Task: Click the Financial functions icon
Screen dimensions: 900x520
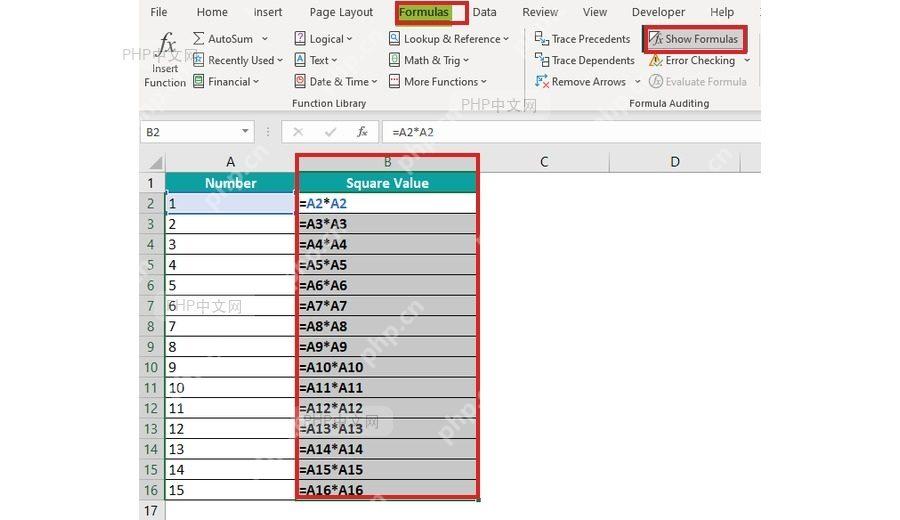Action: pos(199,81)
